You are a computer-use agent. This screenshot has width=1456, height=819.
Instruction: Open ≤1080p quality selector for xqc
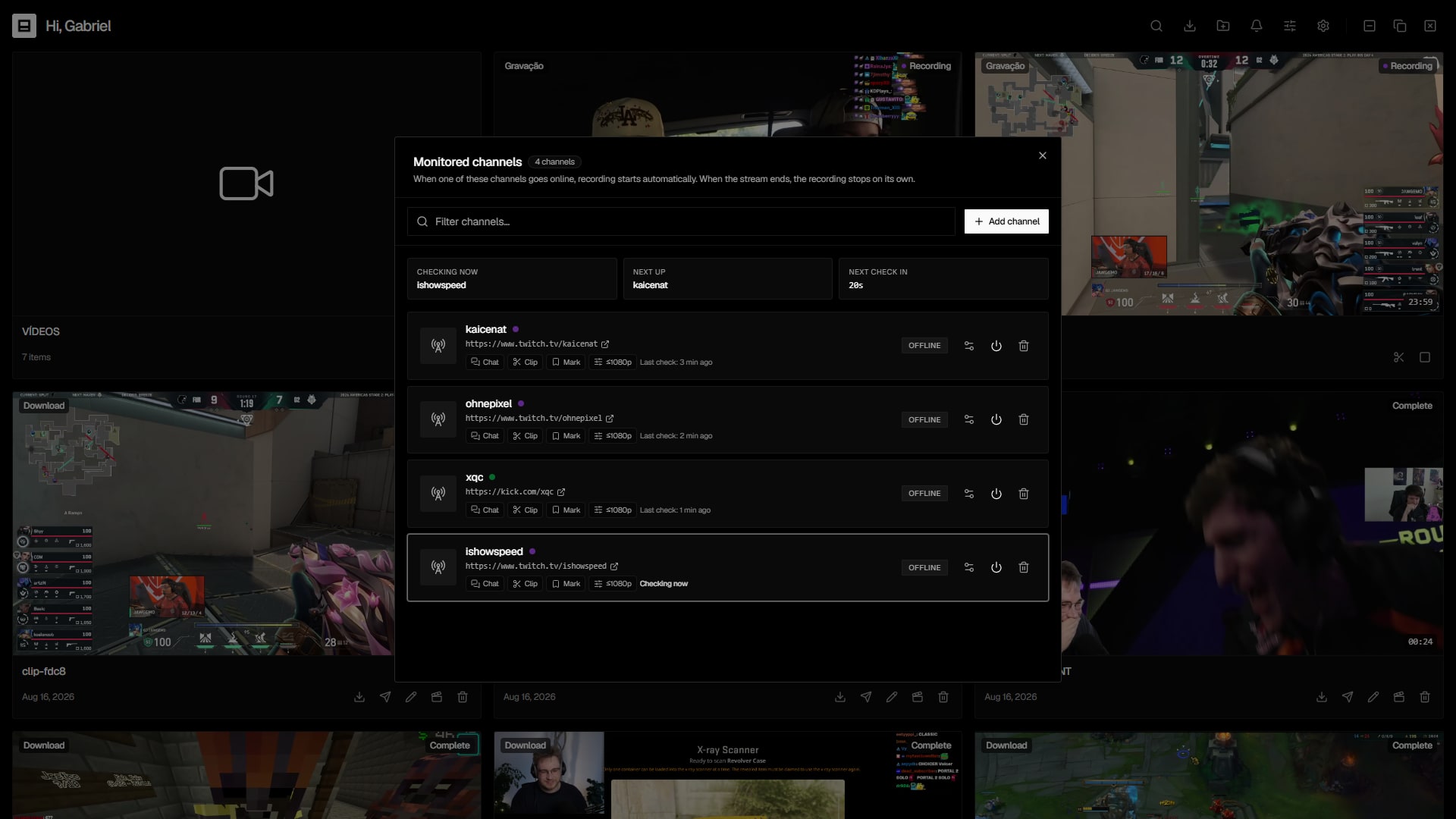[x=613, y=510]
